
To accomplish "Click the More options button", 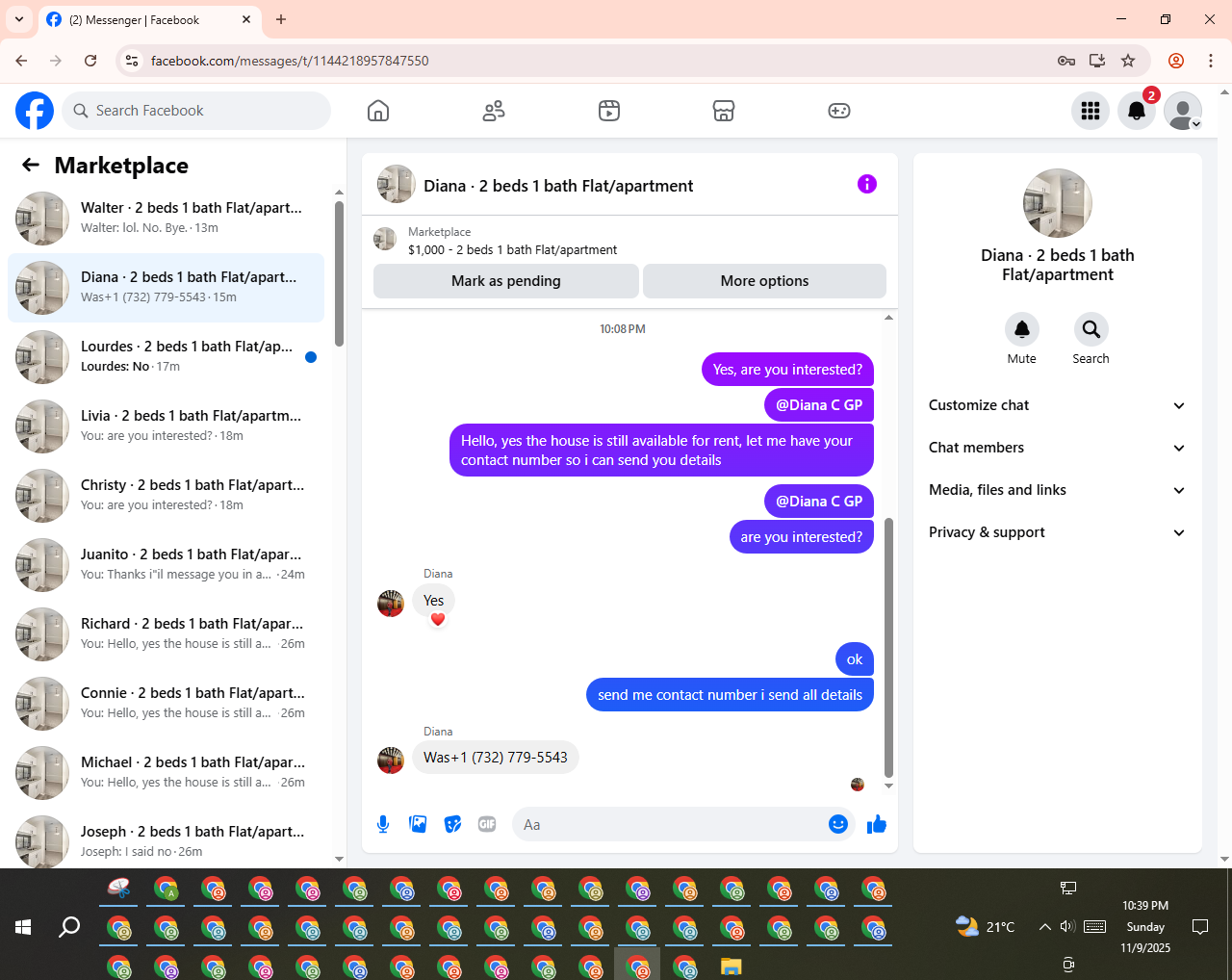I will pos(764,281).
